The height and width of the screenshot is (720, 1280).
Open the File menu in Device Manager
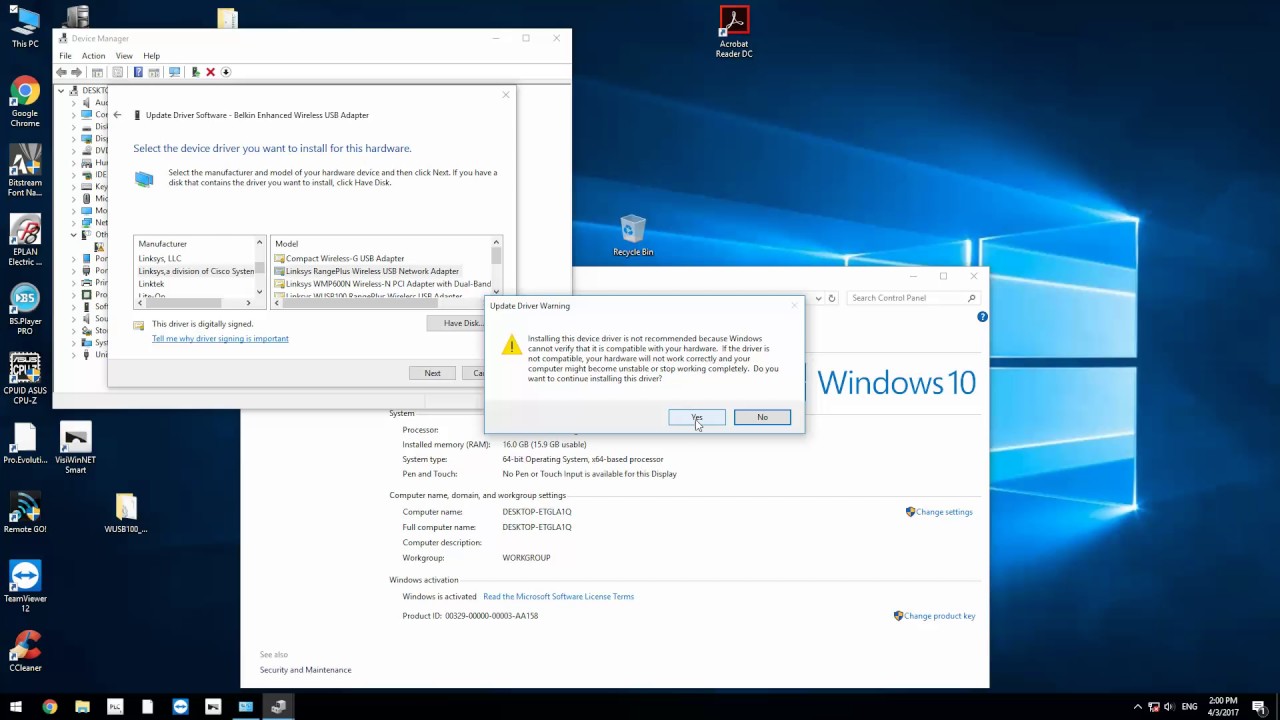(x=65, y=56)
